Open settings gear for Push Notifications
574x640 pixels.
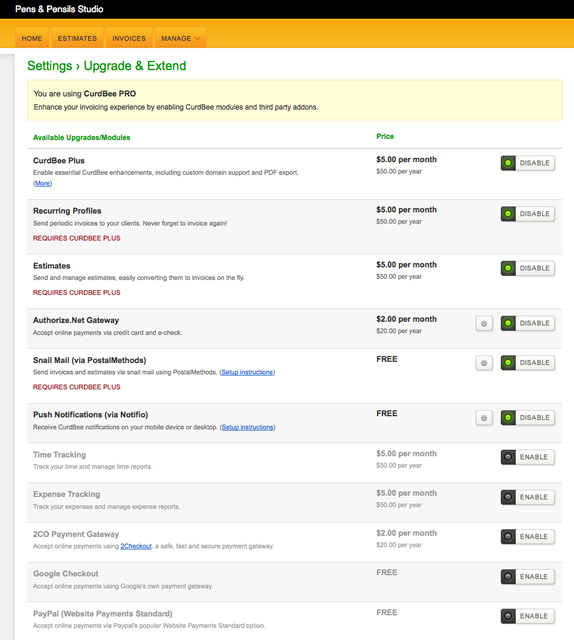coord(484,418)
